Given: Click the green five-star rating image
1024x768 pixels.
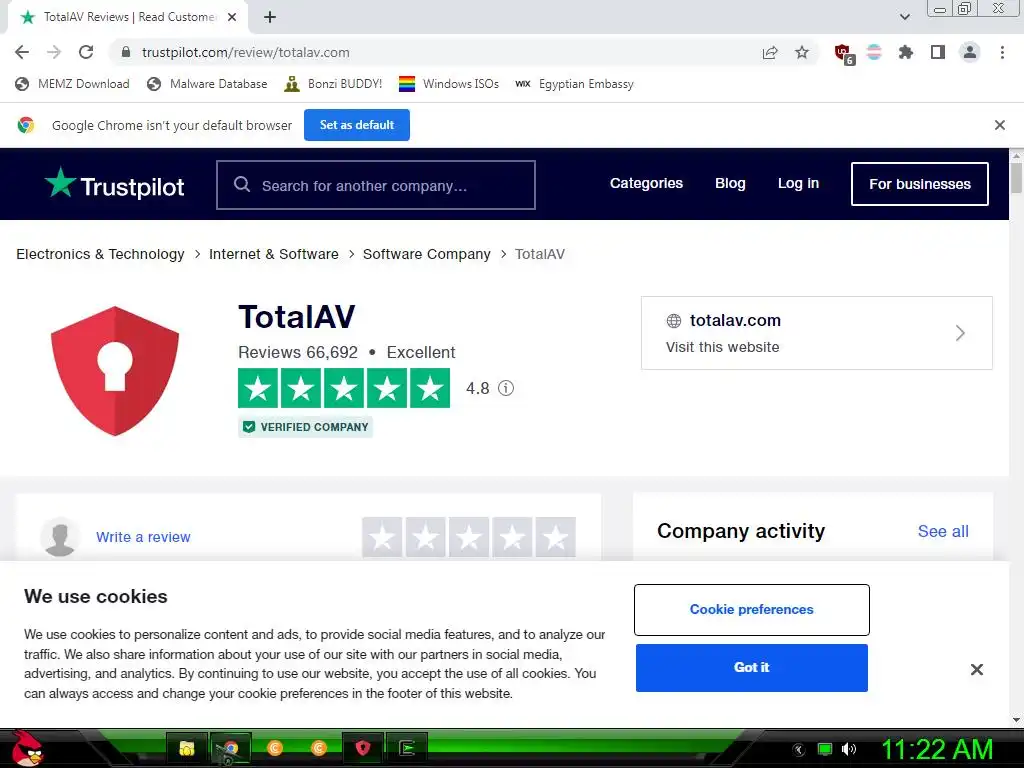Looking at the screenshot, I should [344, 388].
